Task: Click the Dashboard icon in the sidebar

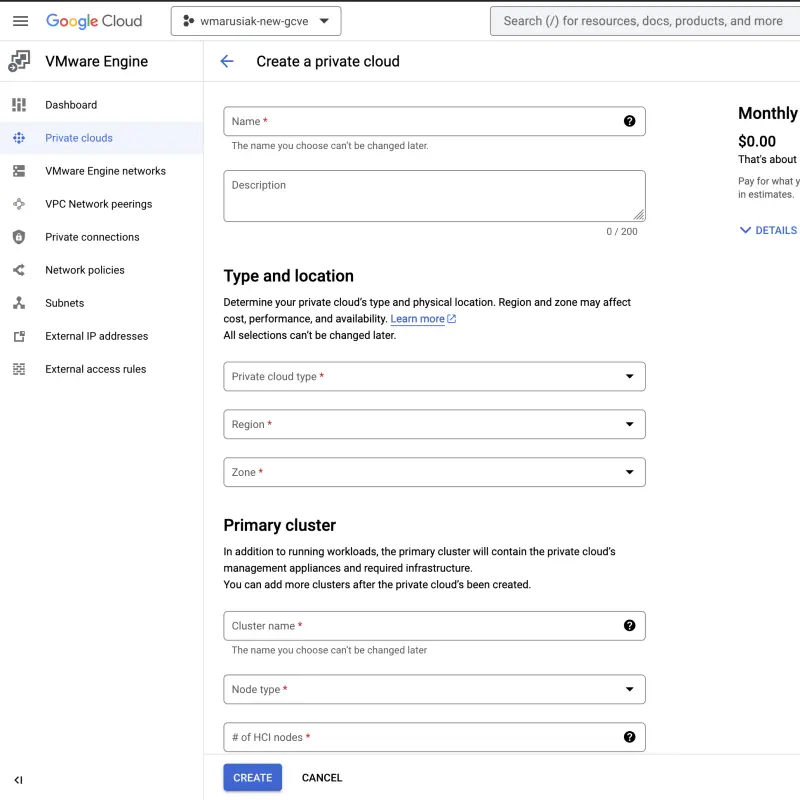Action: pyautogui.click(x=19, y=105)
